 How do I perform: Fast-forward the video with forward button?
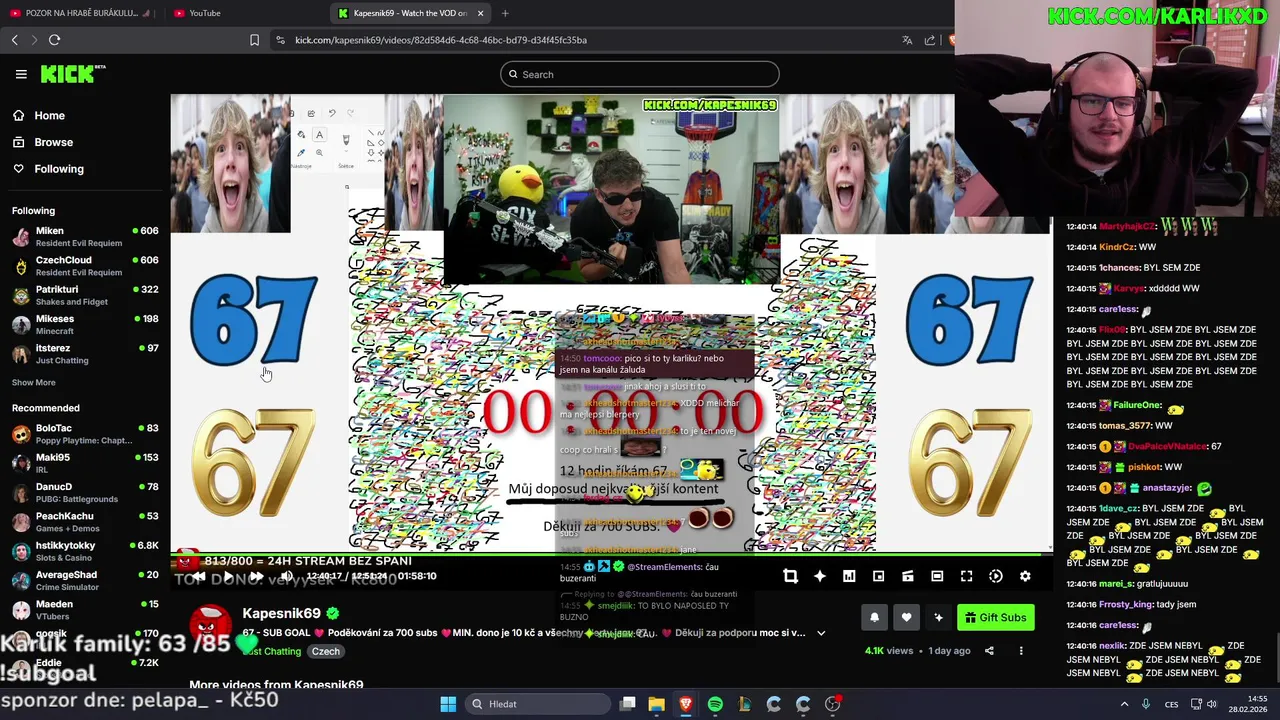point(257,576)
